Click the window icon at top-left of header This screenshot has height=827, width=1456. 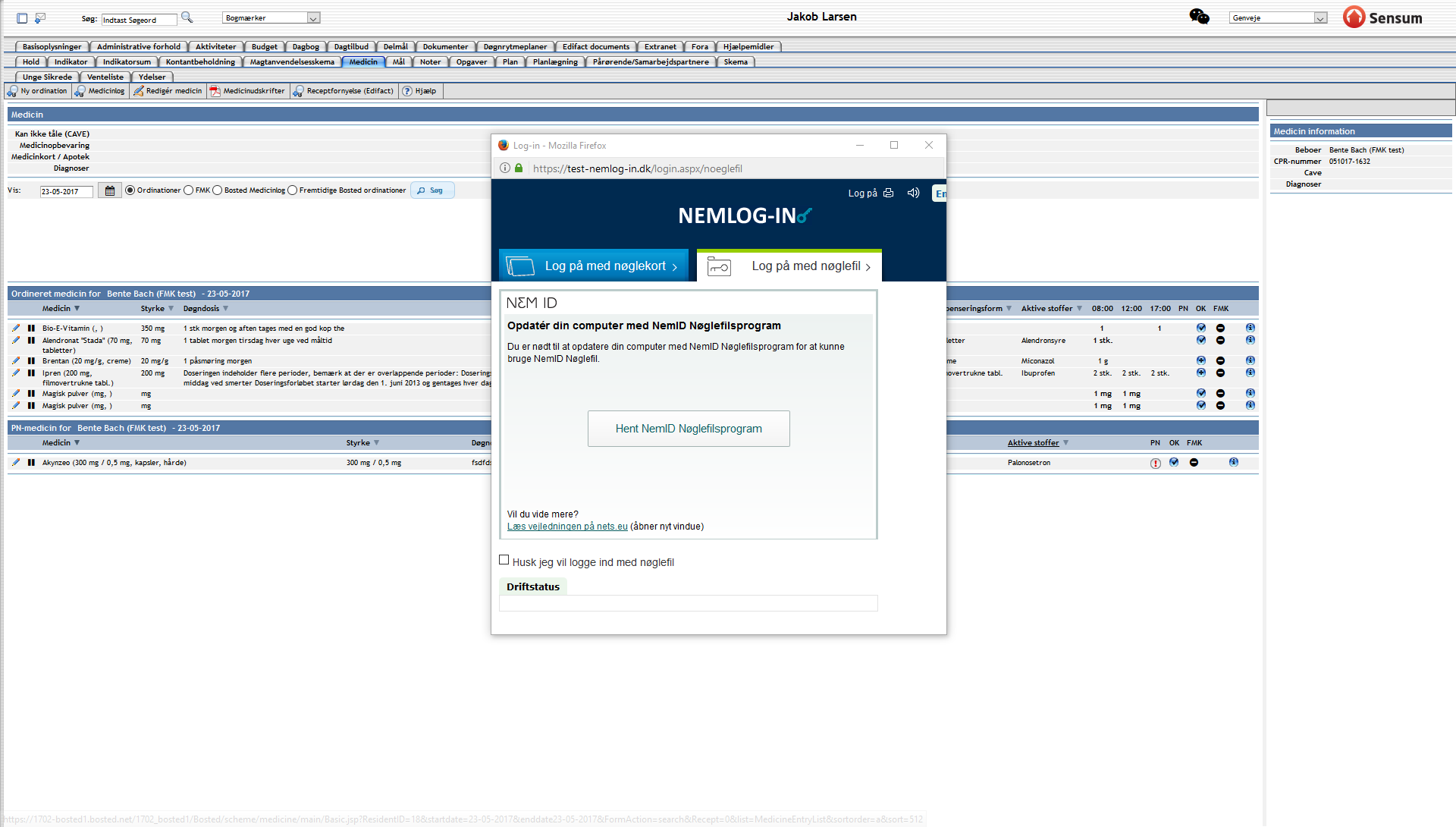(x=22, y=18)
